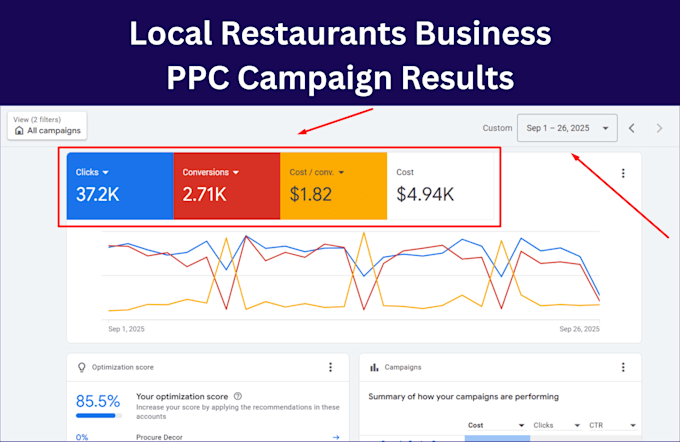Viewport: 680px width, 442px height.
Task: Open the Optimization score card three-dot menu
Action: pyautogui.click(x=330, y=367)
